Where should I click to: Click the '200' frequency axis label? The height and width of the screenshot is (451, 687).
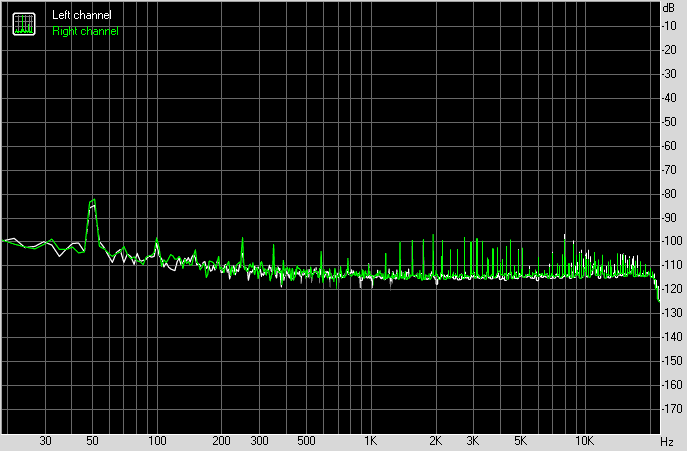coord(221,440)
